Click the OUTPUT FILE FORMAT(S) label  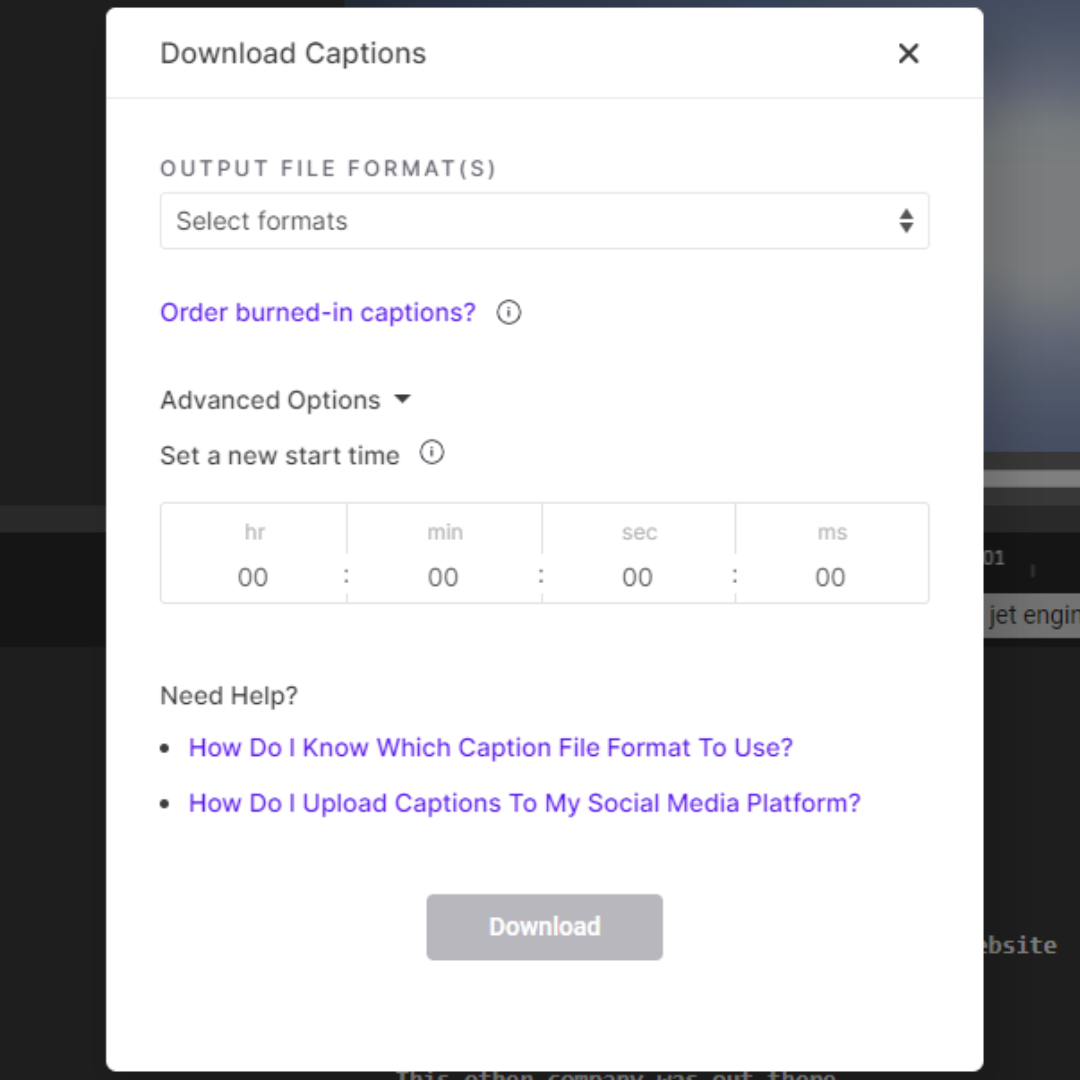tap(328, 168)
